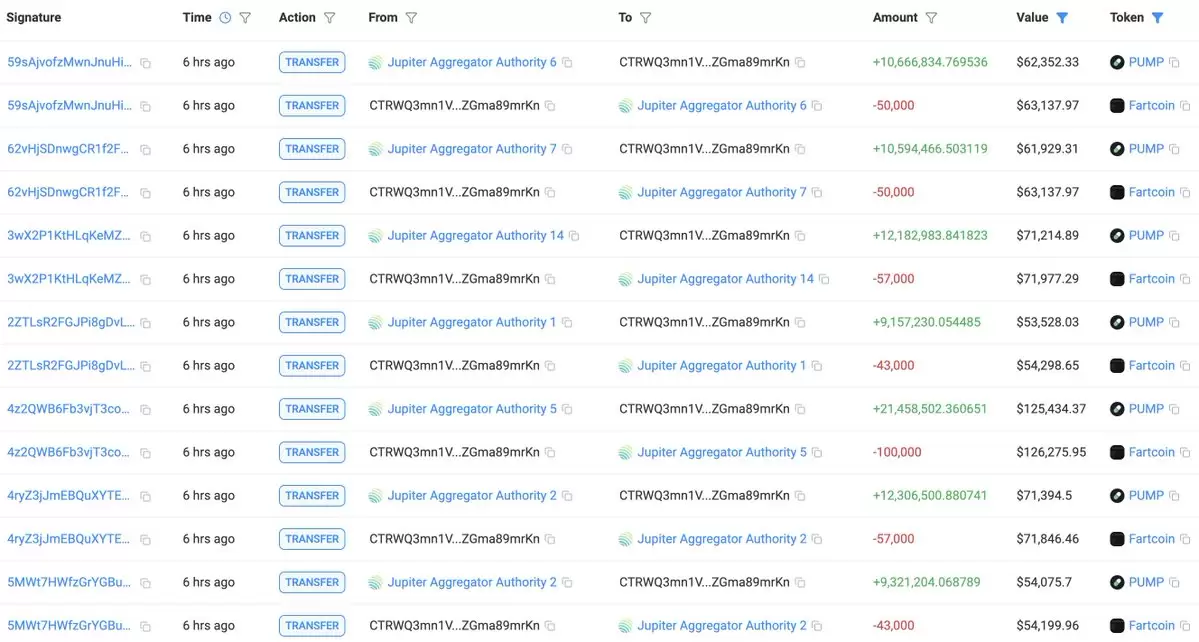Sort by Signature column header

tap(34, 18)
